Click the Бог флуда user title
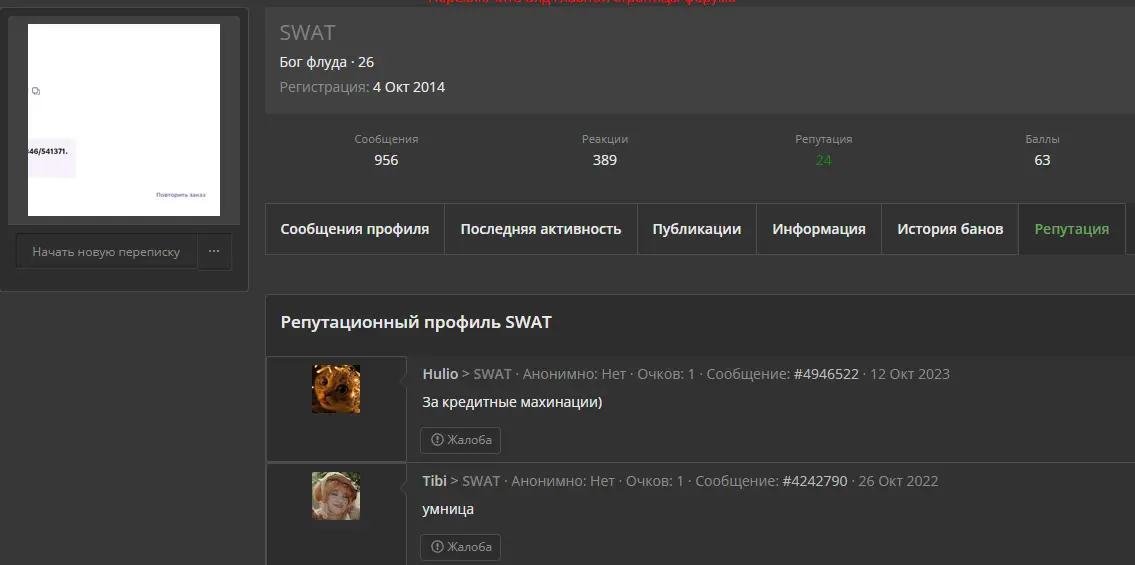 pyautogui.click(x=313, y=62)
